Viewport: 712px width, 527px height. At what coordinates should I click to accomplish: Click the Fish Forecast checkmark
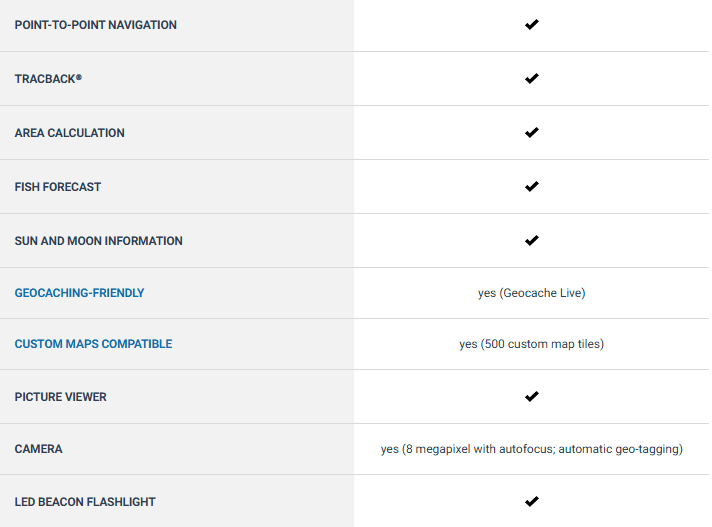tap(531, 187)
